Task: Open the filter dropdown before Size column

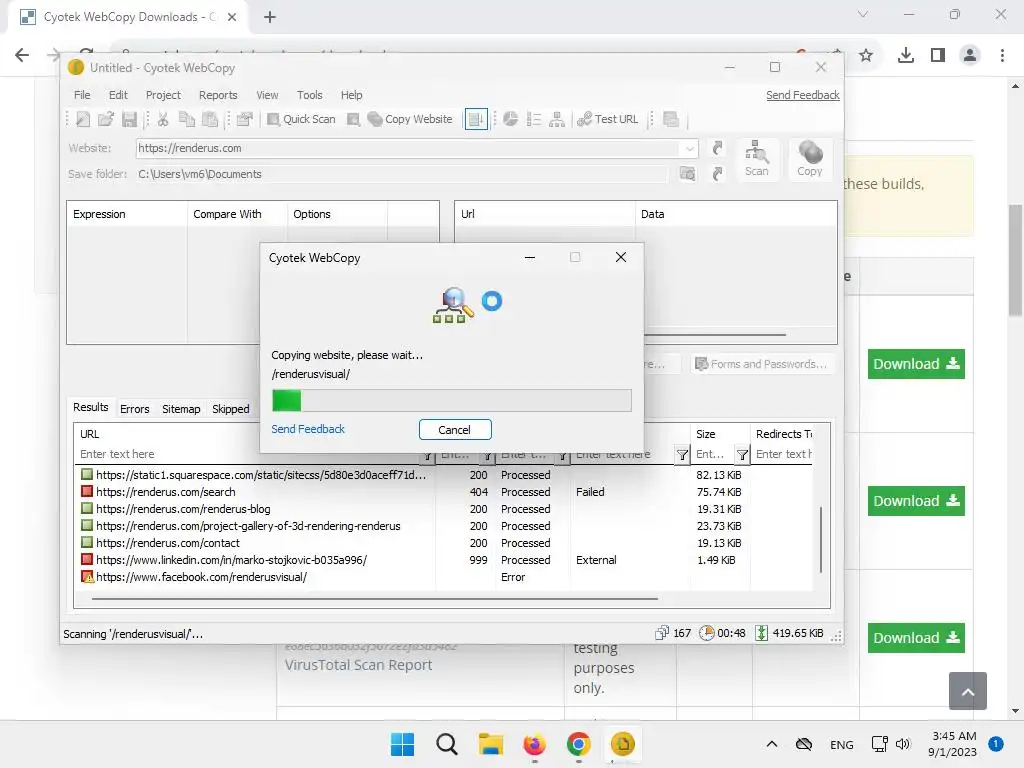Action: [682, 455]
